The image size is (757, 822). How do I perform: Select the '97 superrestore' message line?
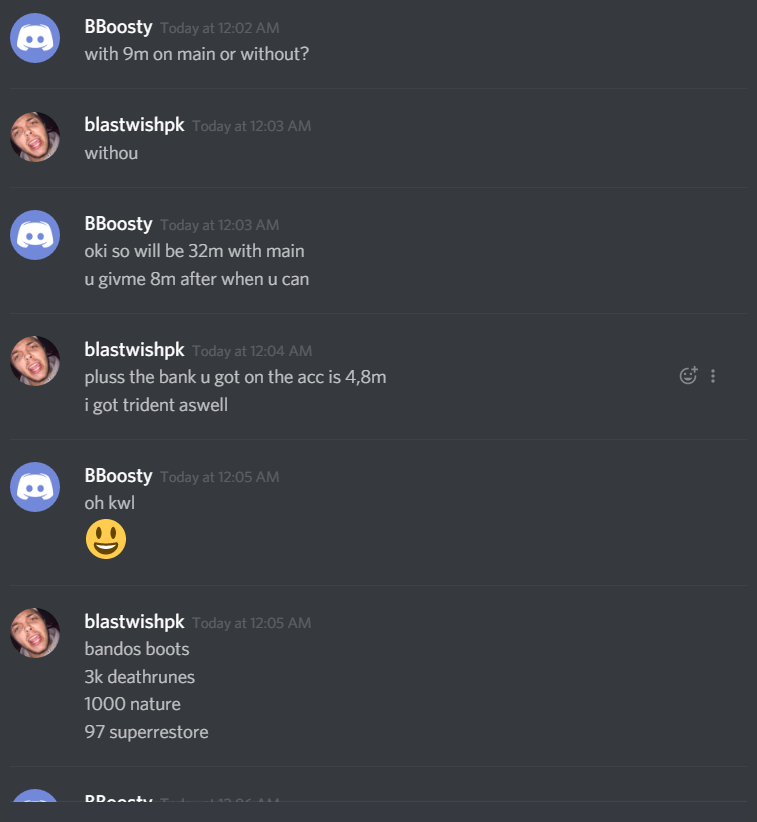146,732
